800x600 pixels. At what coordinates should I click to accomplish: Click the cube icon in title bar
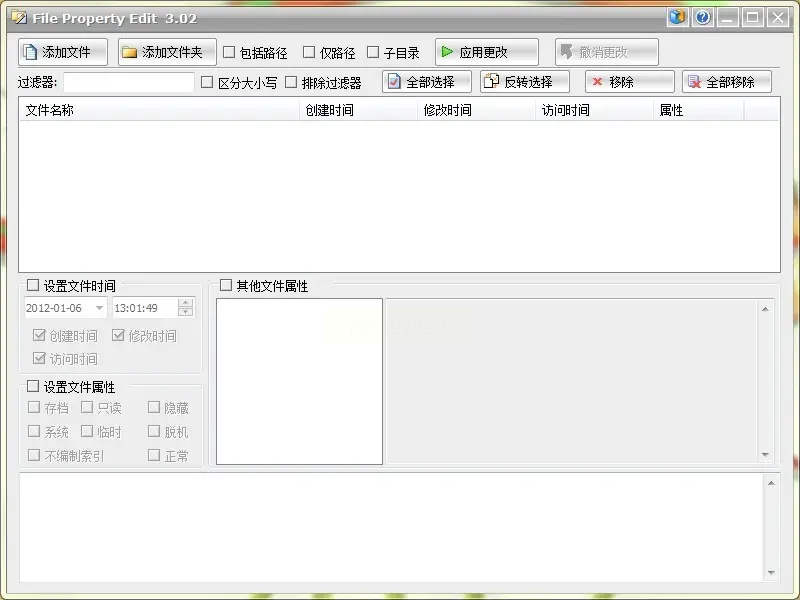point(677,18)
